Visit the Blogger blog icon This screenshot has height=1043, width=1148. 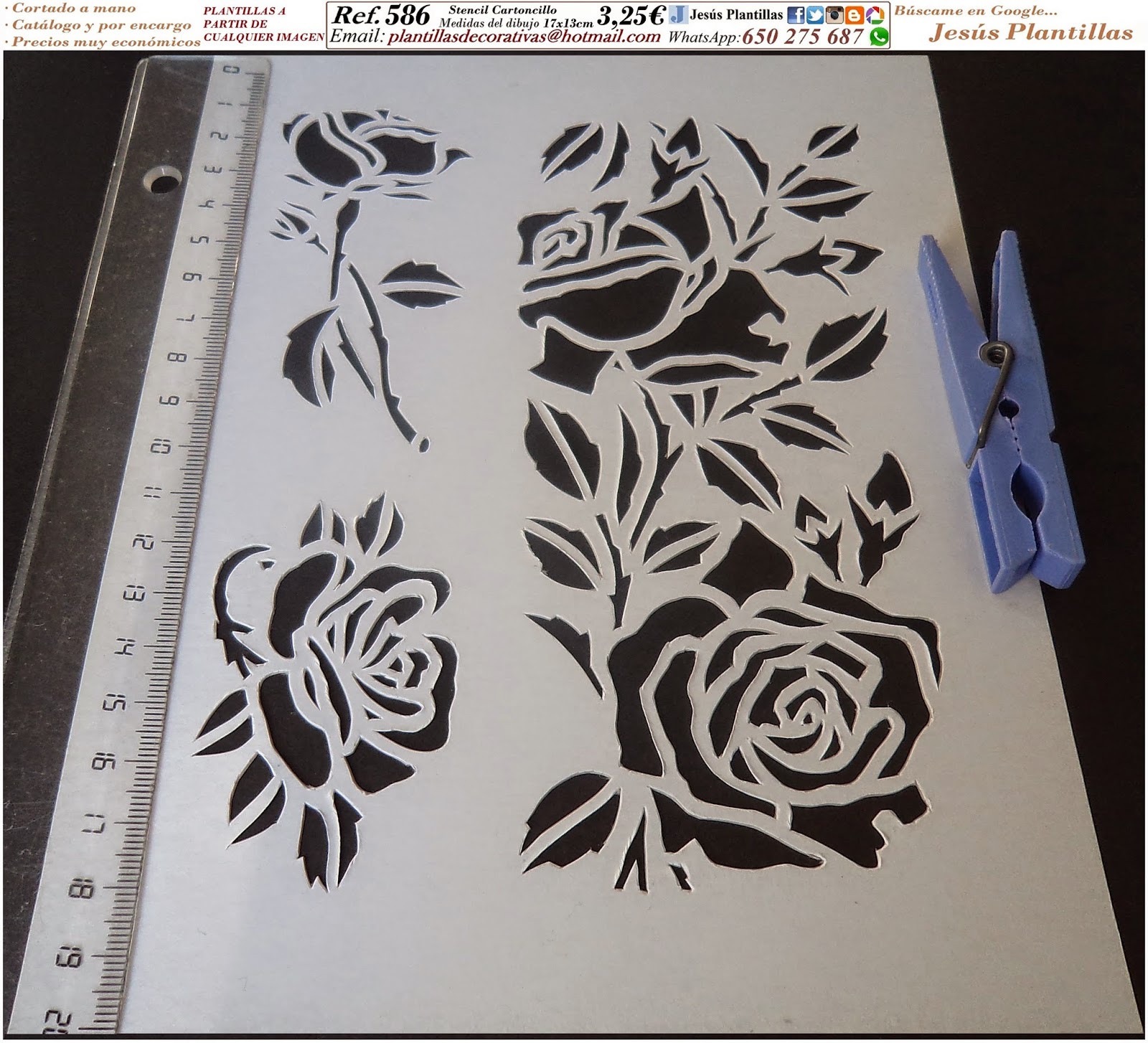(854, 14)
